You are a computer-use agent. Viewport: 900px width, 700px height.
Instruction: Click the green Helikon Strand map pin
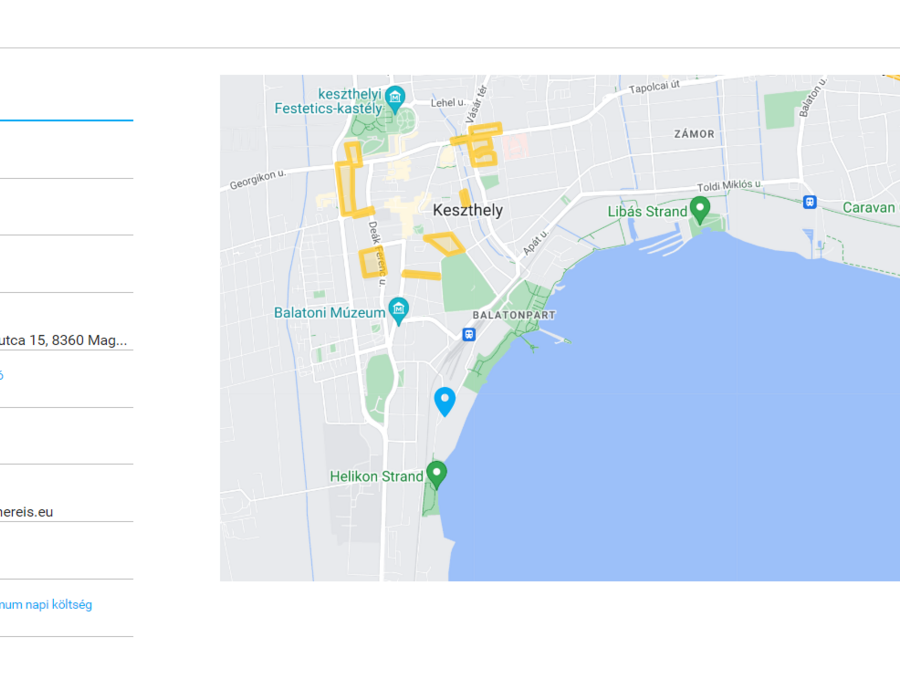(437, 475)
